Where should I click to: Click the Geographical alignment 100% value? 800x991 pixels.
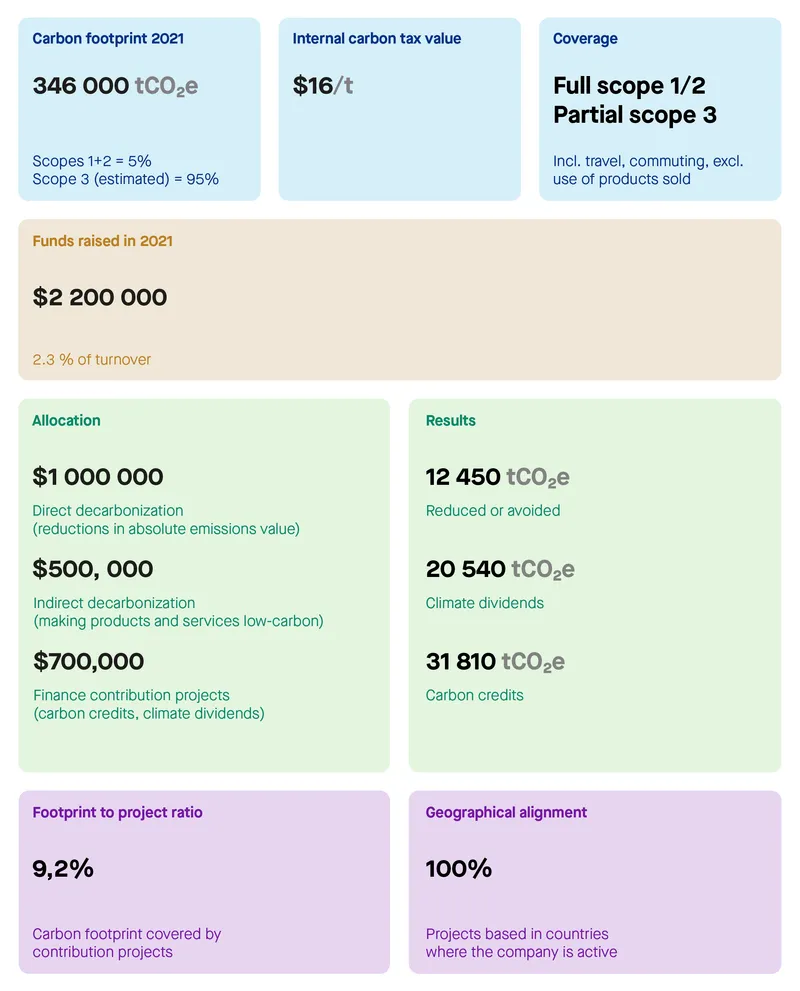coord(459,869)
